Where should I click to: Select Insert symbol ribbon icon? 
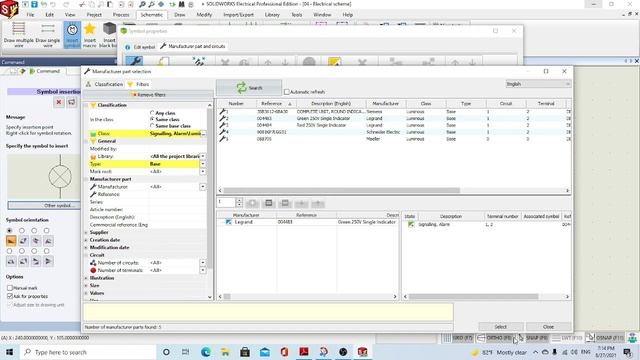[x=72, y=35]
